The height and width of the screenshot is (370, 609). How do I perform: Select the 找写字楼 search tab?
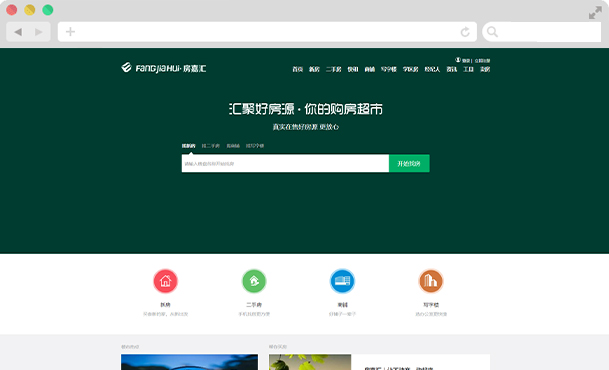tap(255, 146)
